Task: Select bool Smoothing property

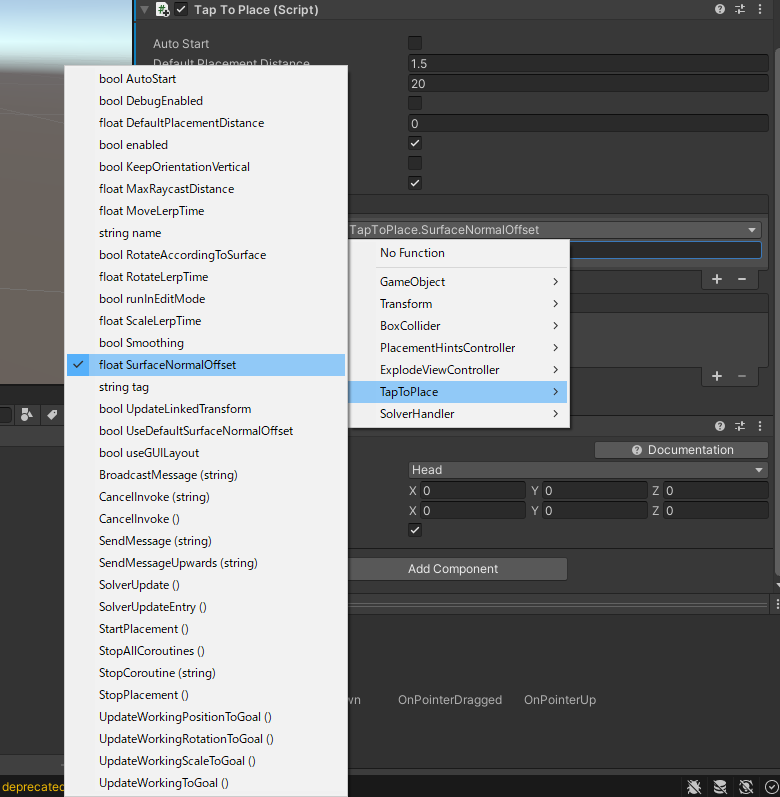Action: coord(206,343)
